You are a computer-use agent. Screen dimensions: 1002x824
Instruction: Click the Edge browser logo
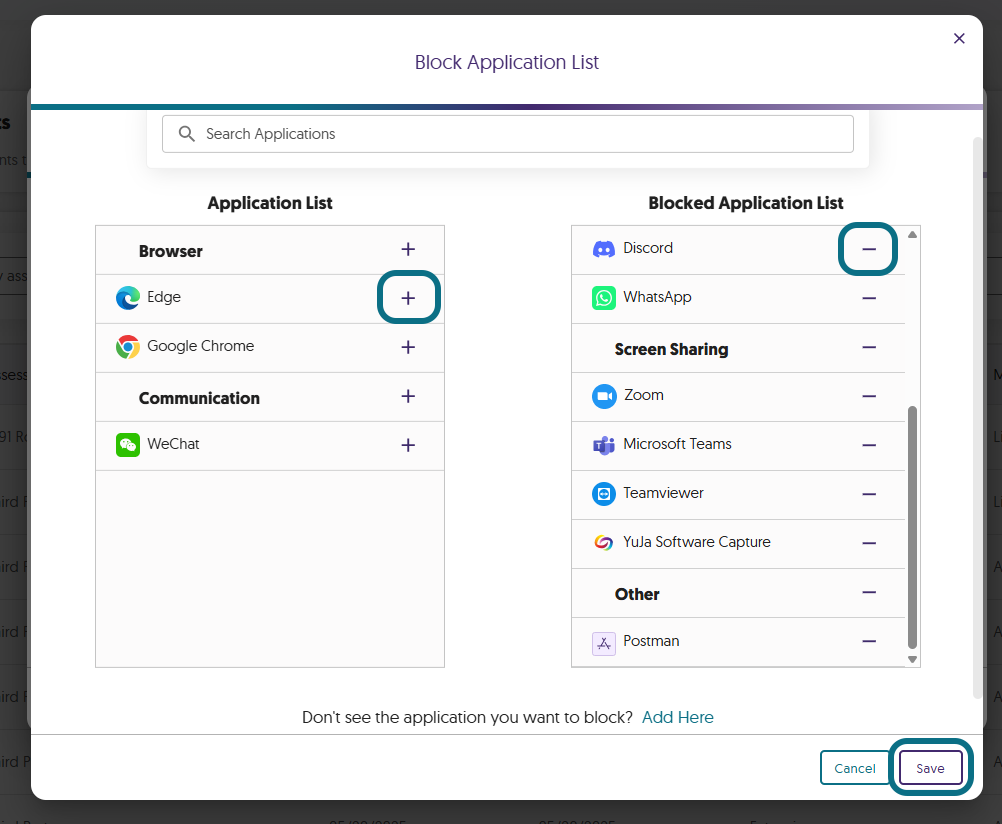128,298
